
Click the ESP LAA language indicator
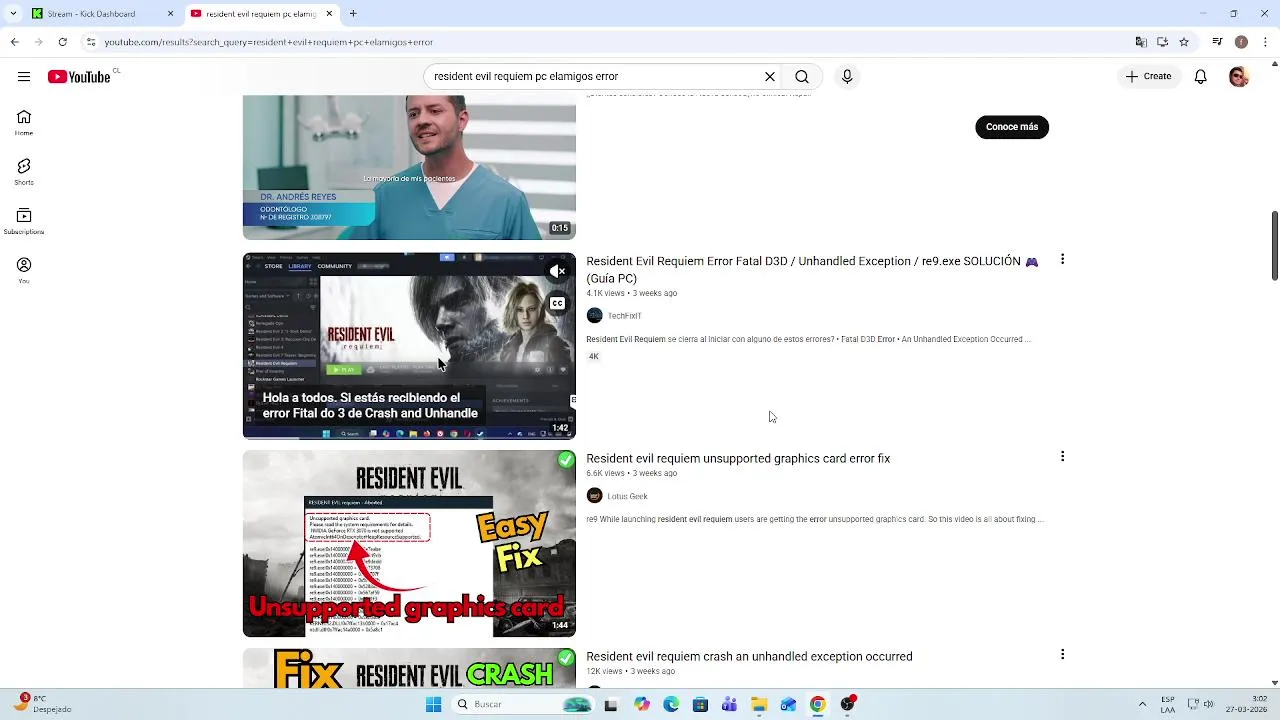click(1168, 705)
